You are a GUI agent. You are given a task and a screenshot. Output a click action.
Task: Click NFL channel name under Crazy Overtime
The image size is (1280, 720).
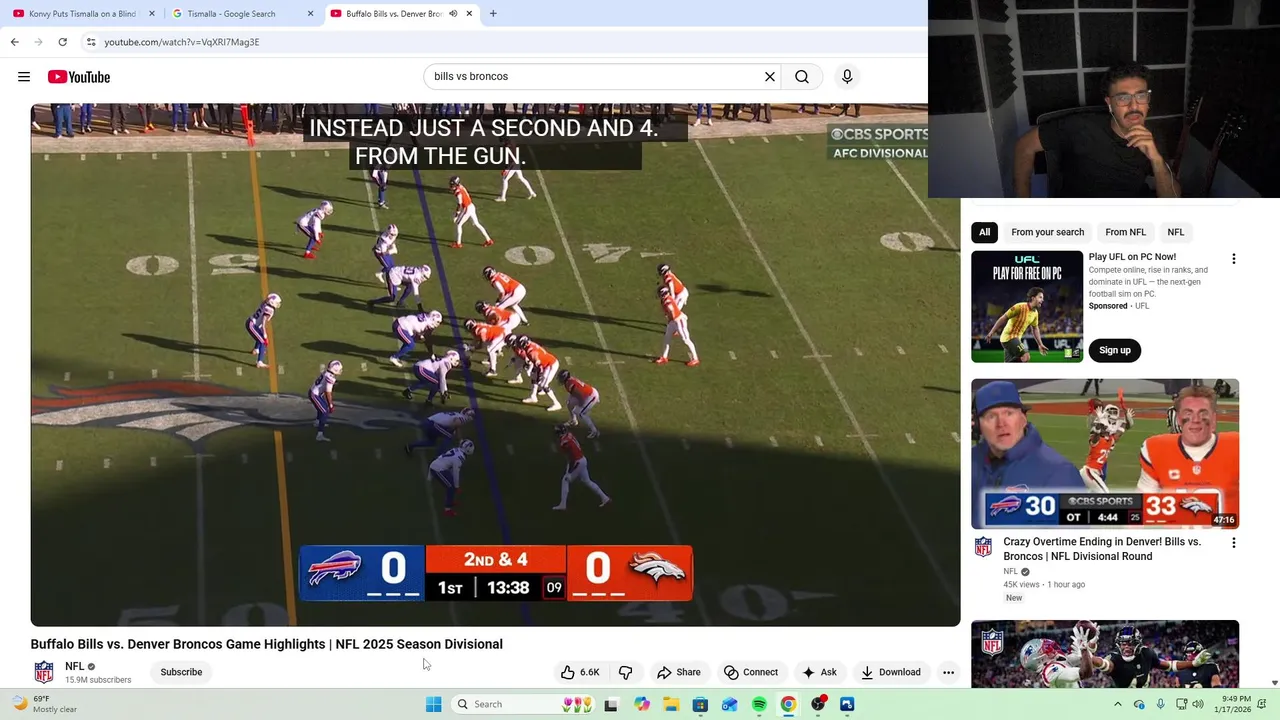tap(1010, 572)
